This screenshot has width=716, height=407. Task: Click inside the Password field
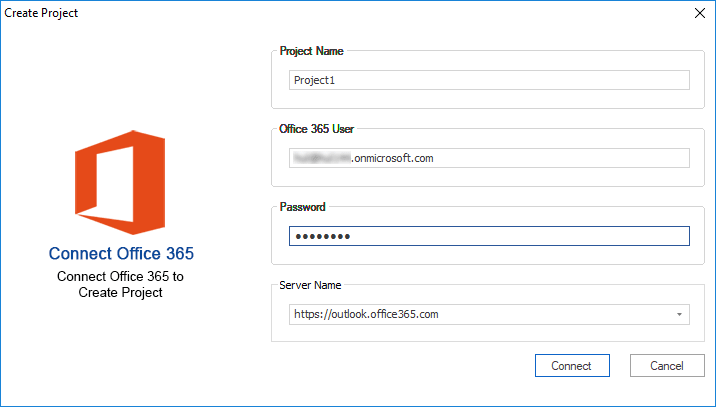pyautogui.click(x=489, y=236)
